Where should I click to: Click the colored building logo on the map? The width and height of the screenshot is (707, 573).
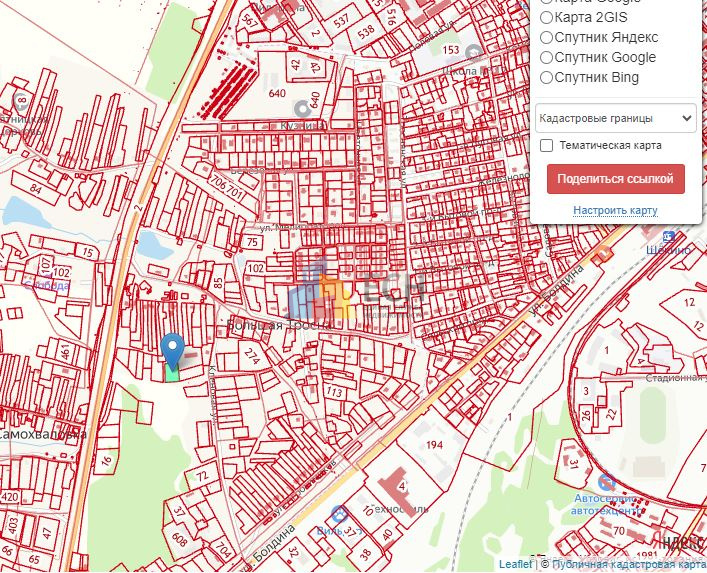320,292
